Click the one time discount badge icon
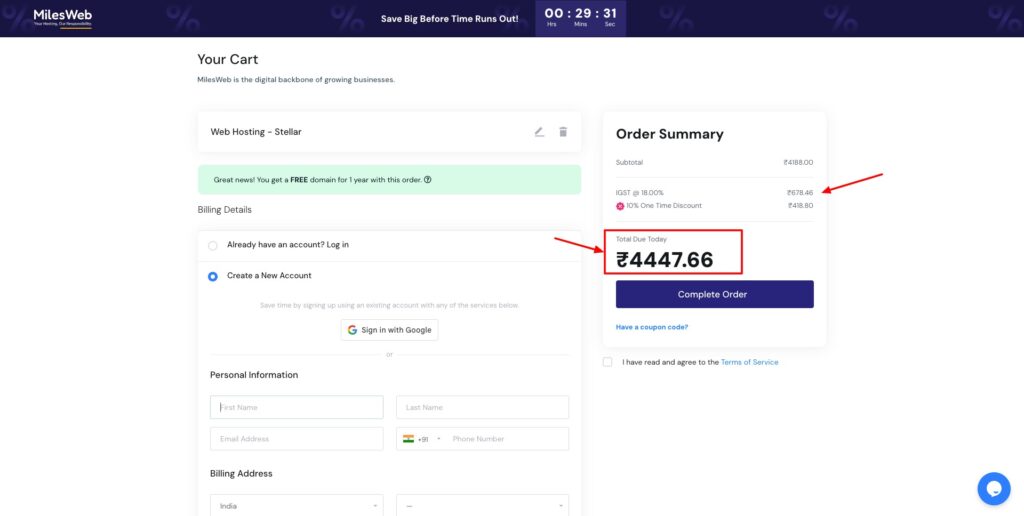Viewport: 1024px width, 516px height. (620, 206)
